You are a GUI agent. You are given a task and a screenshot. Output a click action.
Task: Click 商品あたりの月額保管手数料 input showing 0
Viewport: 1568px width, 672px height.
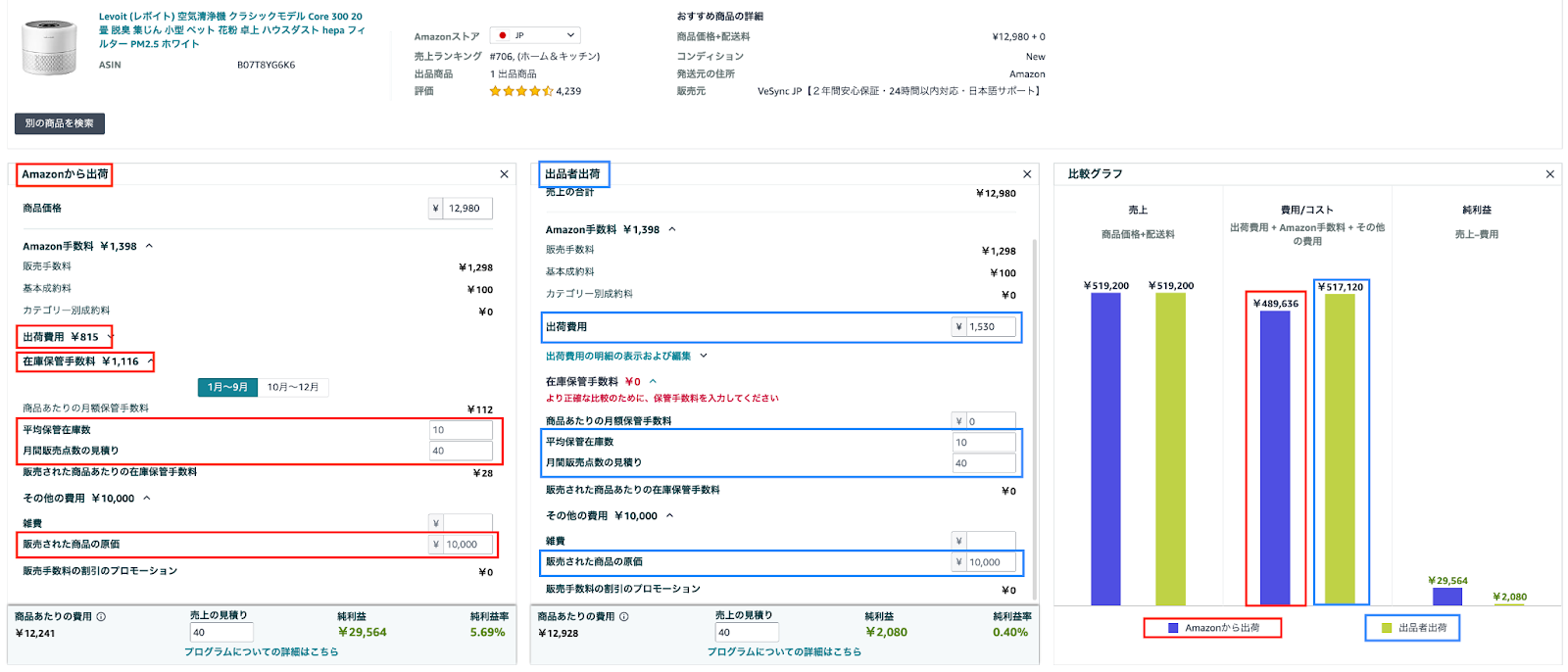[x=984, y=421]
